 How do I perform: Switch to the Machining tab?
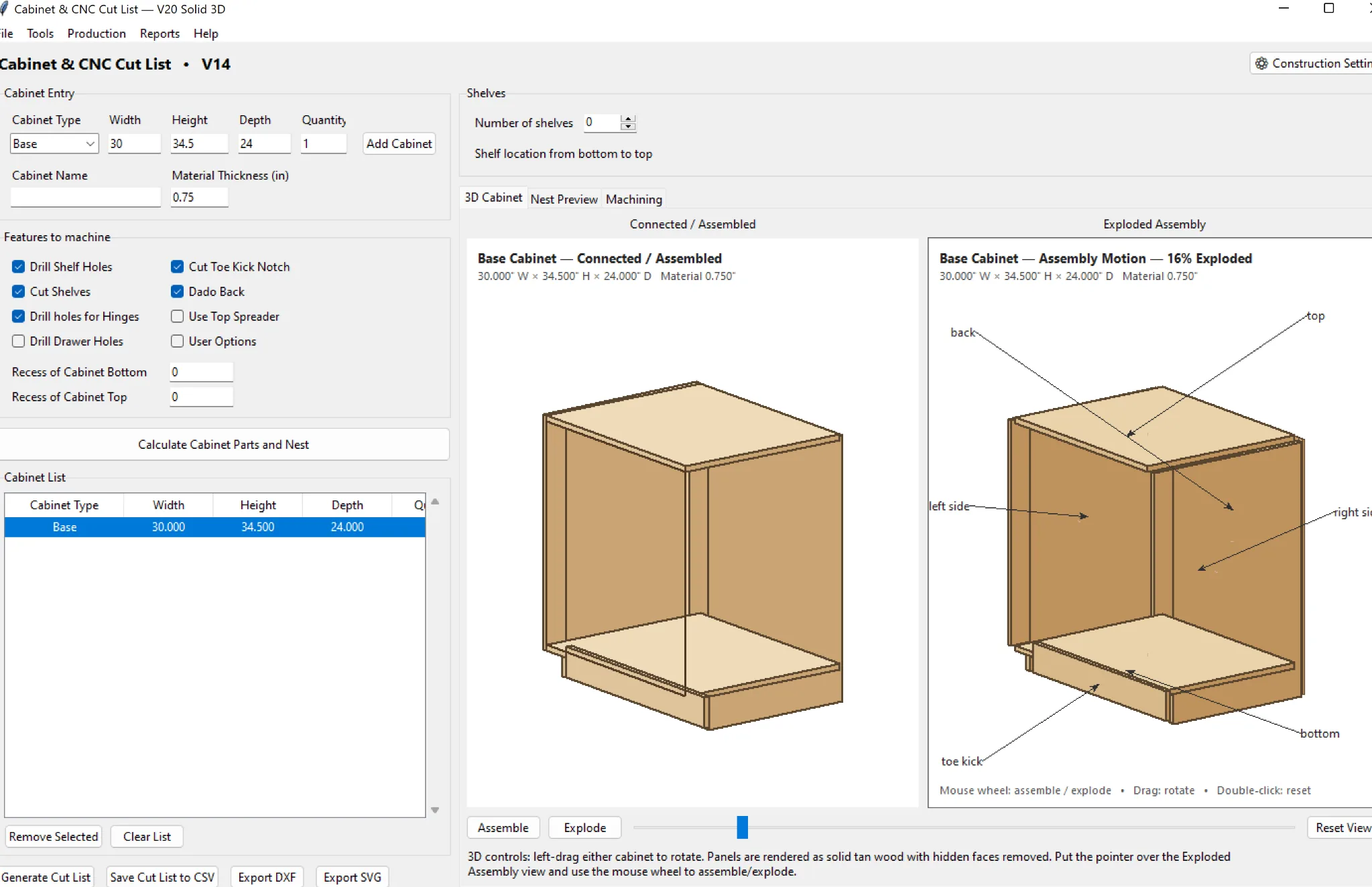633,199
